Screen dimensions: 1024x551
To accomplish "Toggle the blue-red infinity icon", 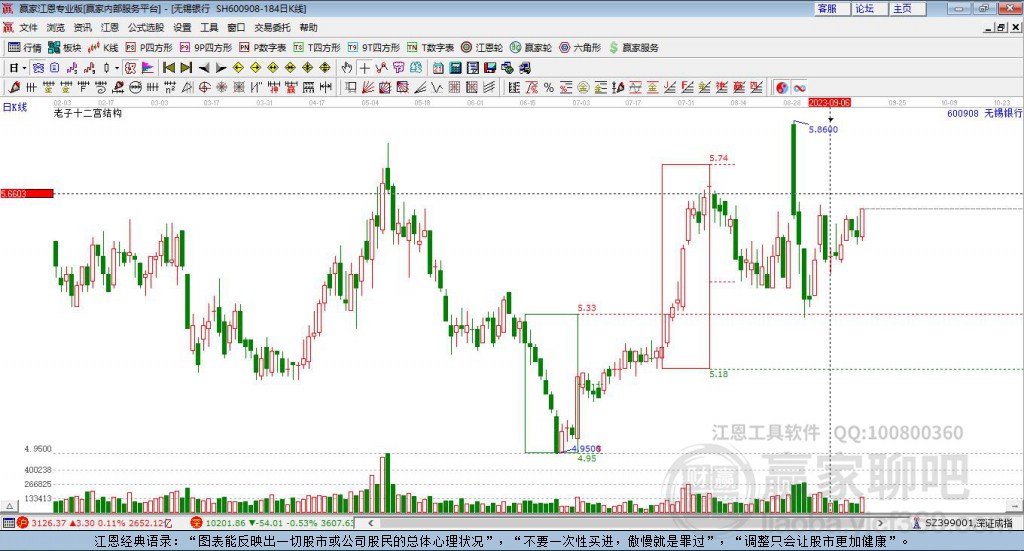I will point(799,87).
